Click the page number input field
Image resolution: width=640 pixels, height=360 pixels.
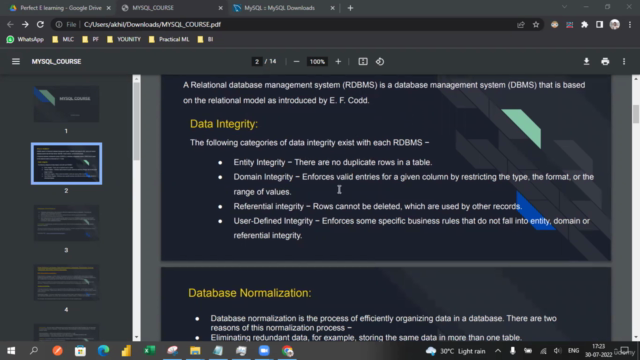(x=257, y=62)
